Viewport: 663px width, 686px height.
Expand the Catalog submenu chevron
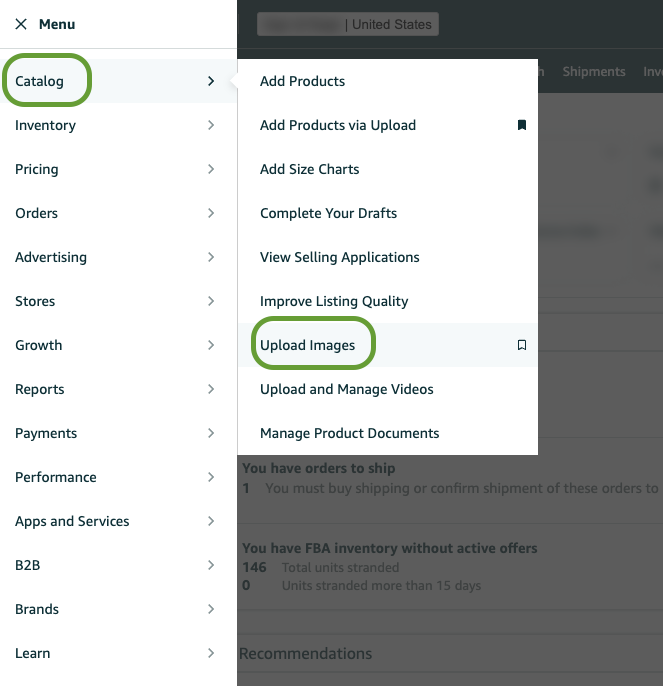(x=211, y=81)
